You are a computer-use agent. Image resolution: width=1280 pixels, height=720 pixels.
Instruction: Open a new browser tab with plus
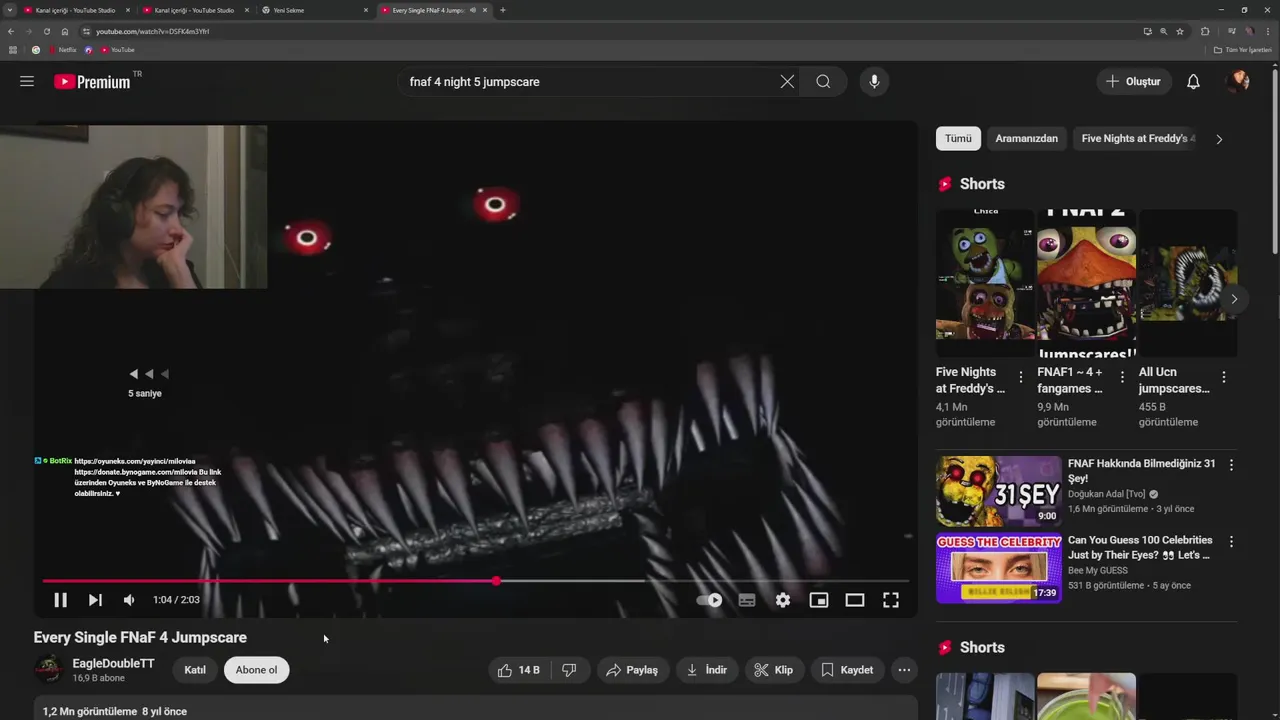[502, 10]
